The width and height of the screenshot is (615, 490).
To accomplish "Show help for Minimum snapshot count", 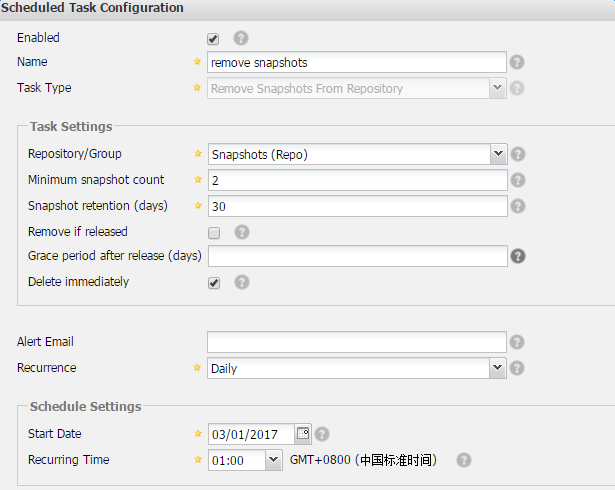I will [518, 180].
